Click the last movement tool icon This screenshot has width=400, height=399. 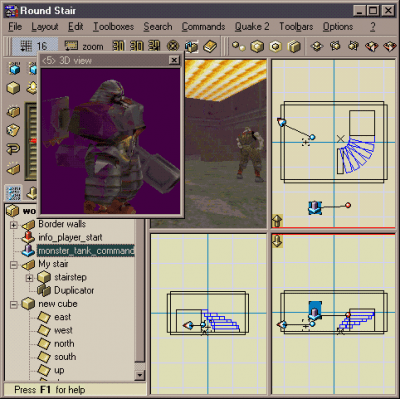tap(390, 46)
